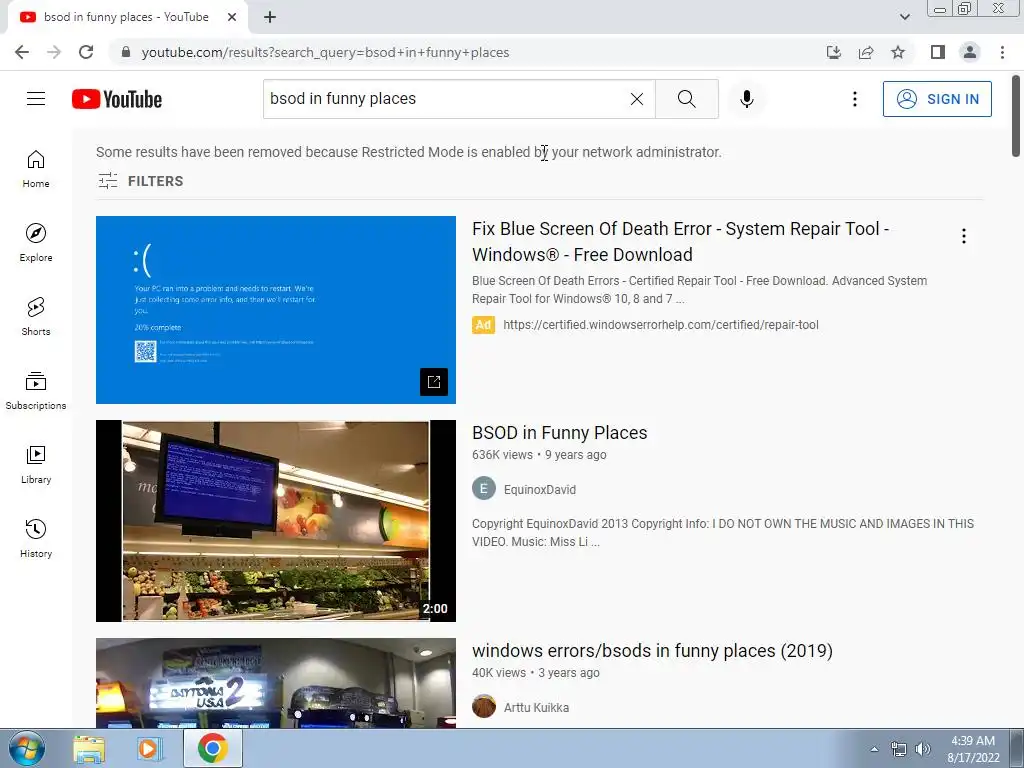
Task: Select the 'bsod in funny places - YouTube' tab
Action: (127, 17)
